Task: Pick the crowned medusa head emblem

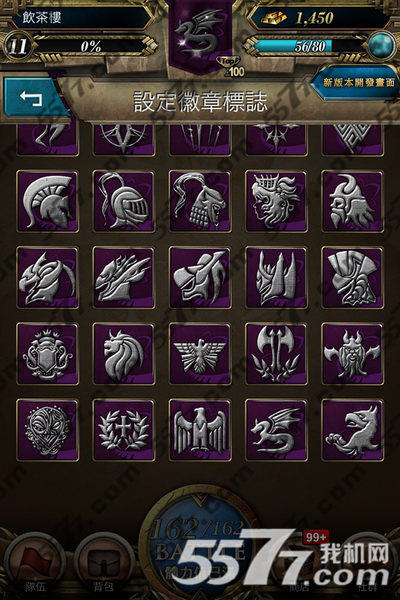Action: point(276,202)
